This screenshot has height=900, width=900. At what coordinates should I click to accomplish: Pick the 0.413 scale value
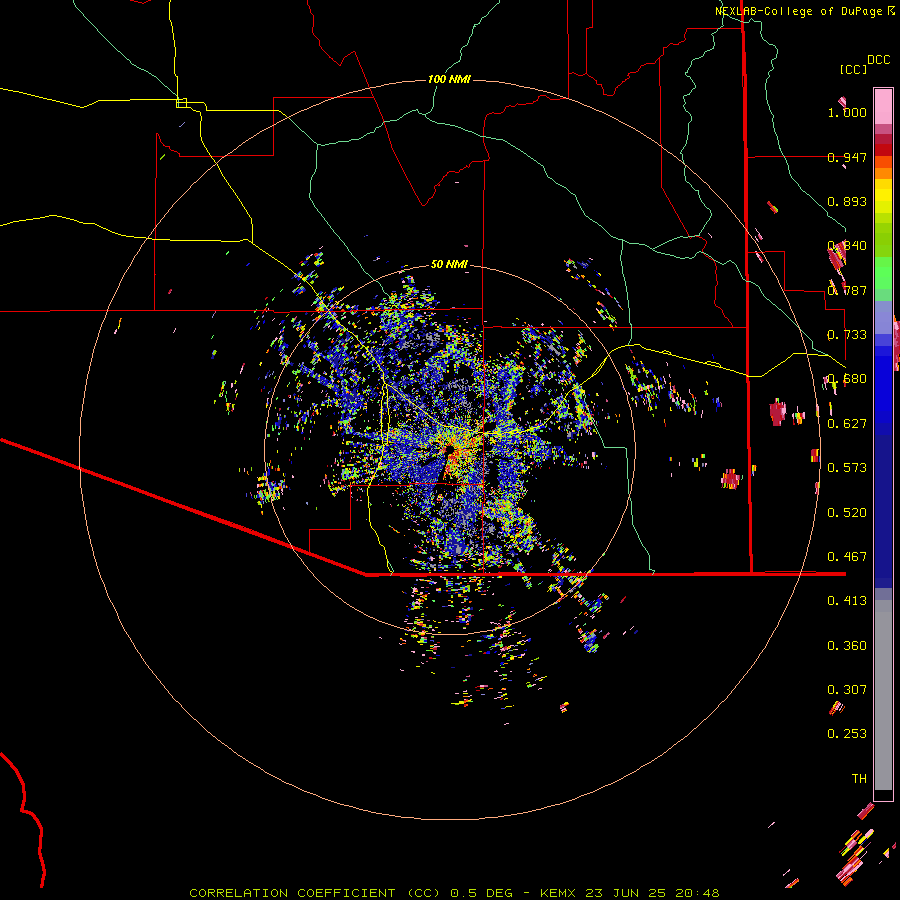click(x=847, y=601)
